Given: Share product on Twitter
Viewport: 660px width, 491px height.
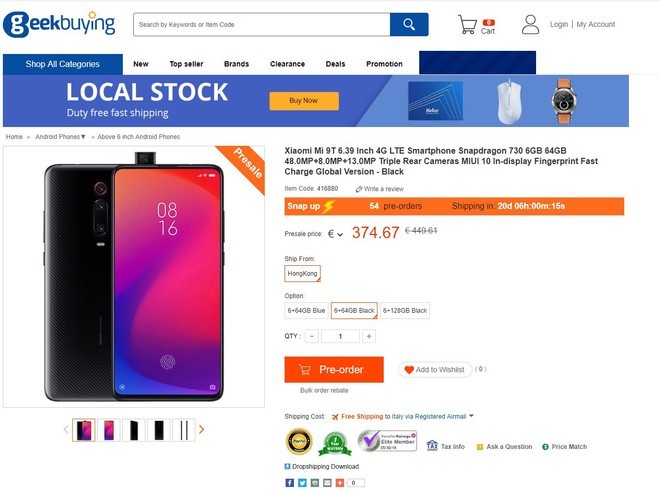Looking at the screenshot, I should 301,482.
